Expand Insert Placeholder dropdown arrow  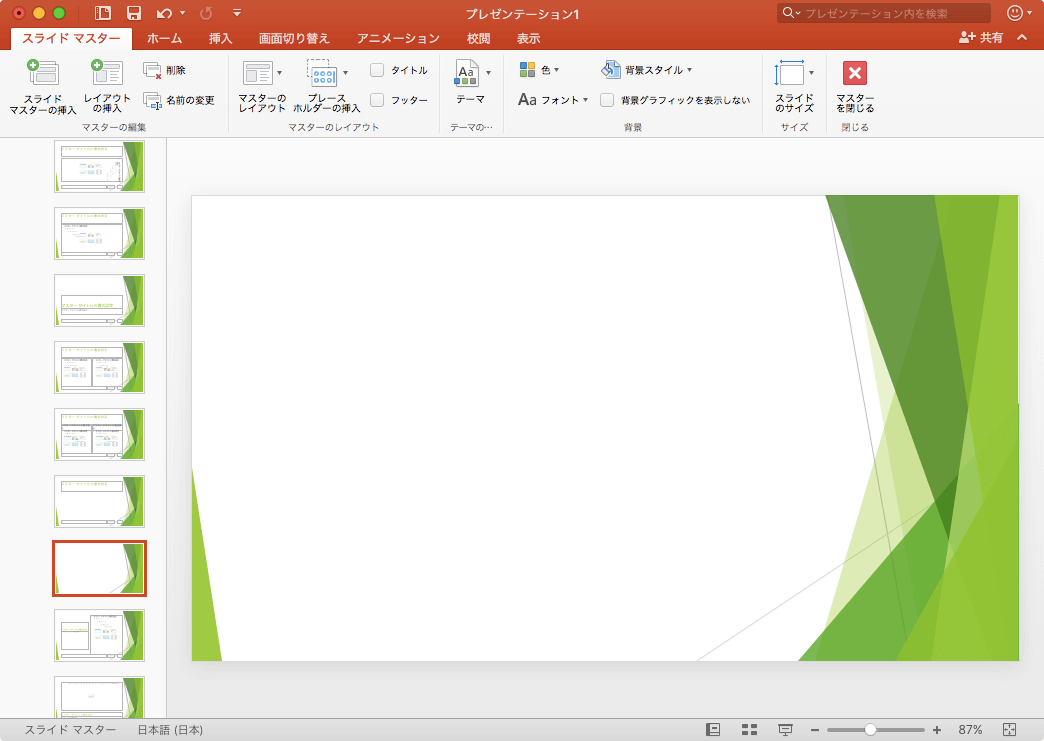346,73
